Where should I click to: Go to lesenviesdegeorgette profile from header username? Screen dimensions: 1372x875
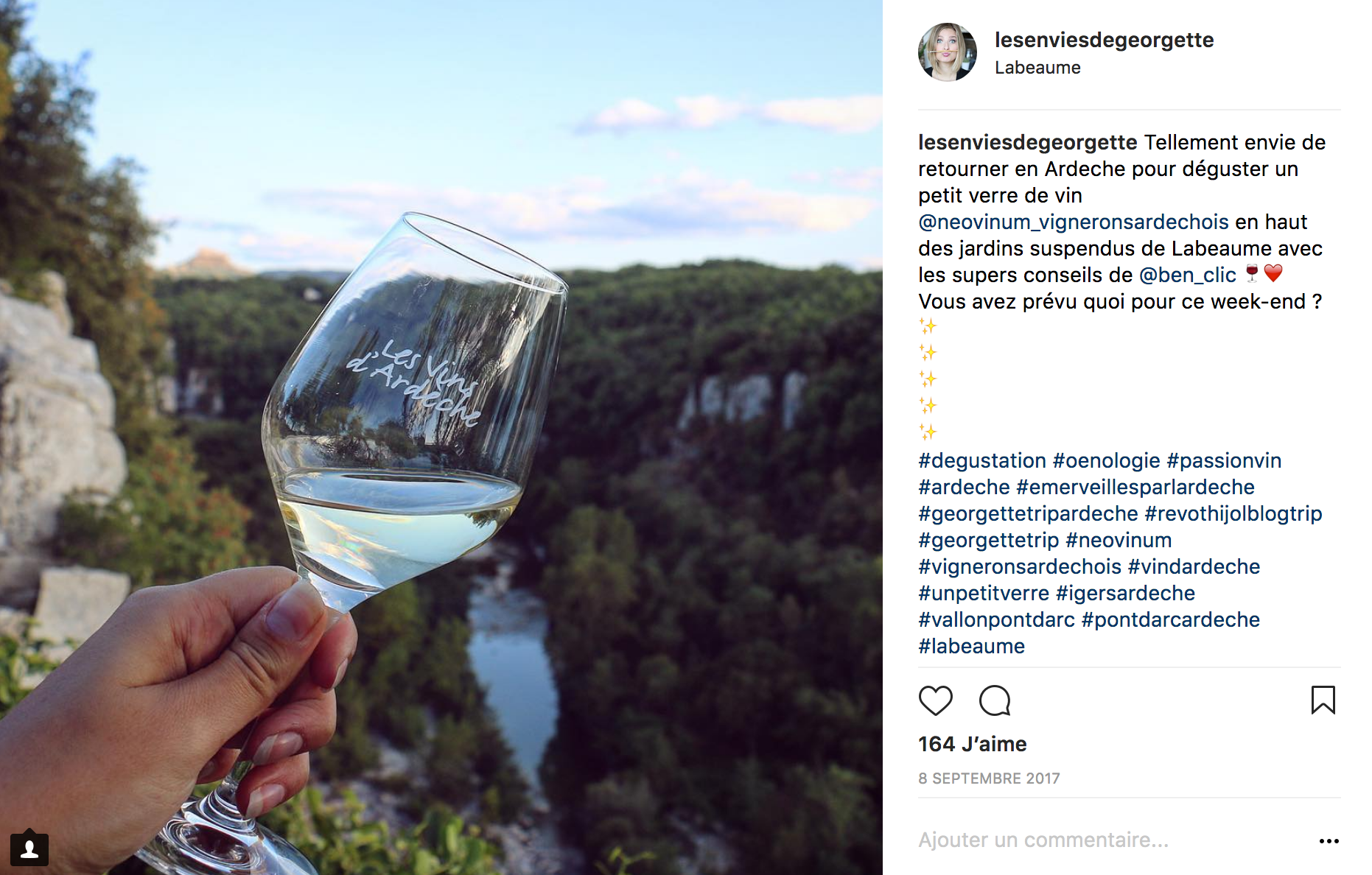[1104, 40]
